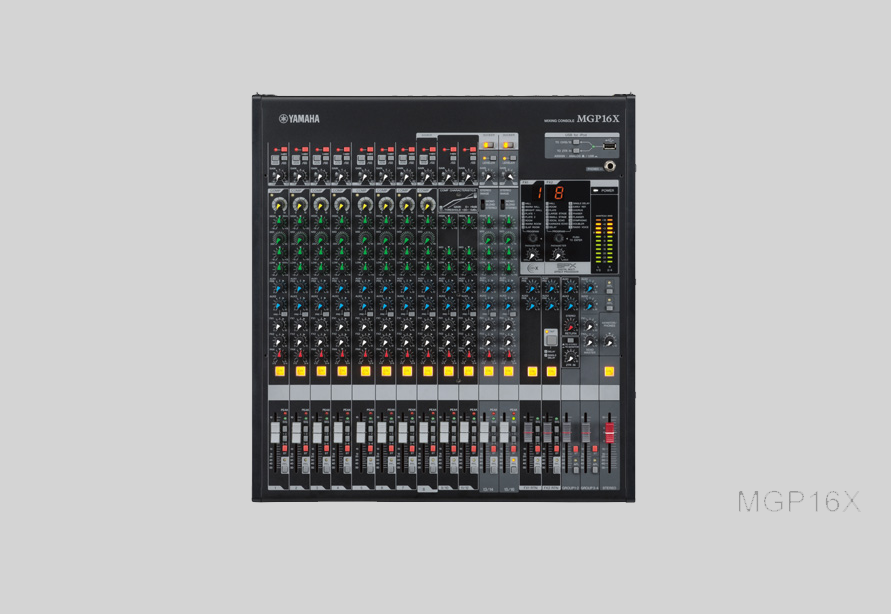Click channel 1 GAIN knob
Screen dimensions: 891x614
[x=277, y=175]
